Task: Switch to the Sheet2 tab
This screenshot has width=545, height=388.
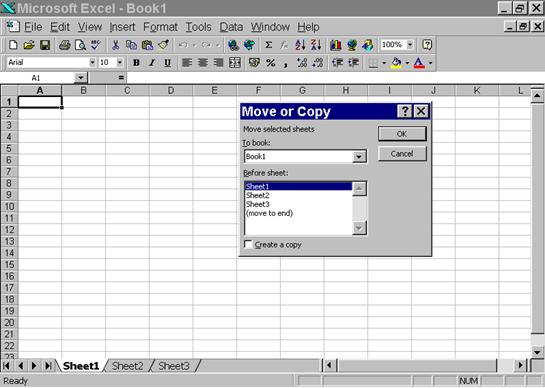Action: click(x=128, y=366)
